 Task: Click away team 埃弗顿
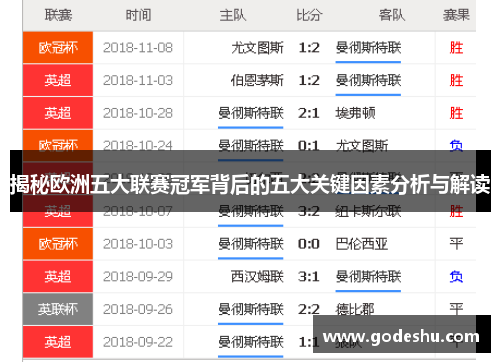[x=355, y=113]
